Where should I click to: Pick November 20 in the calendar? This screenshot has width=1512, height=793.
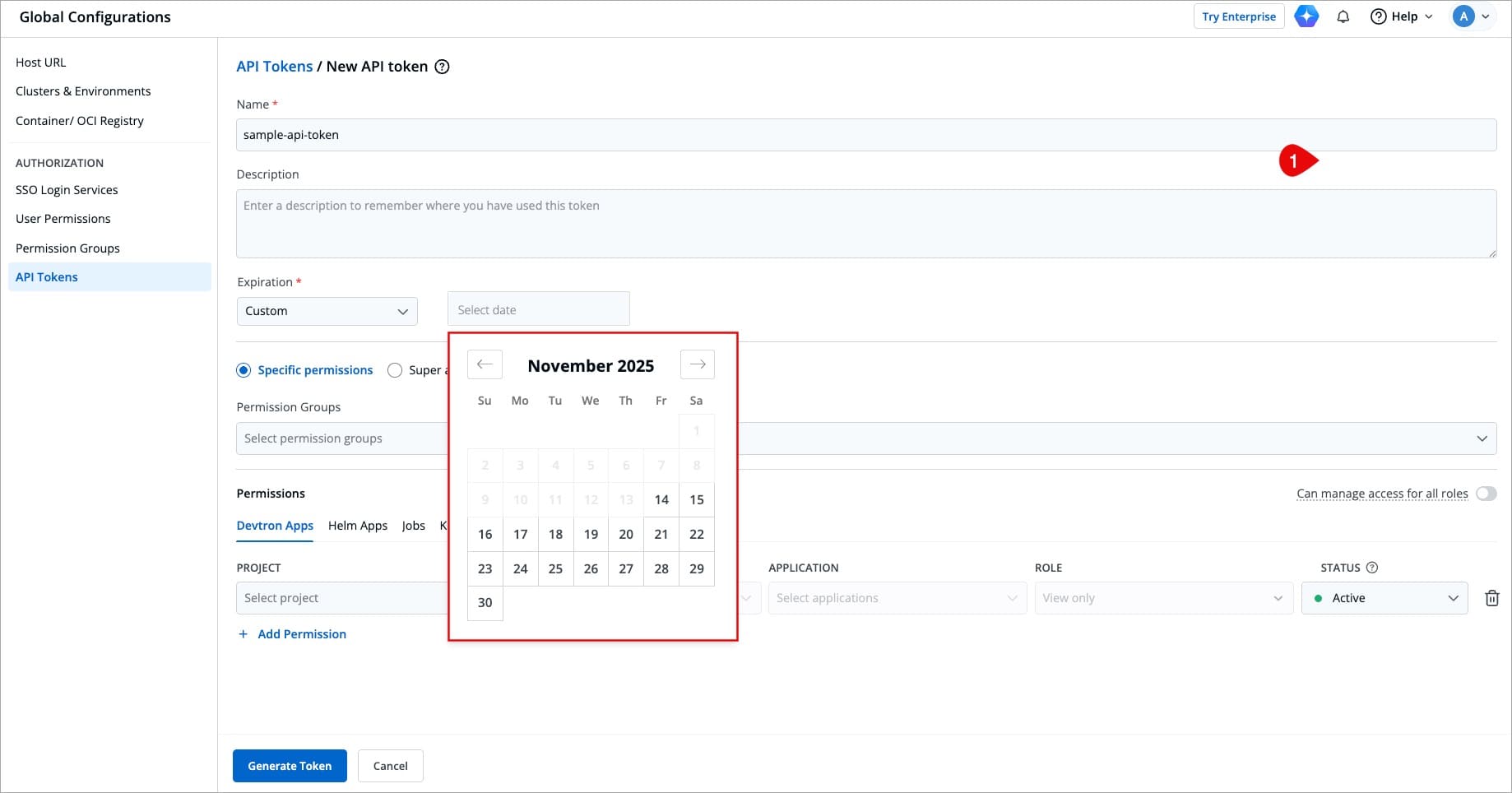(626, 535)
